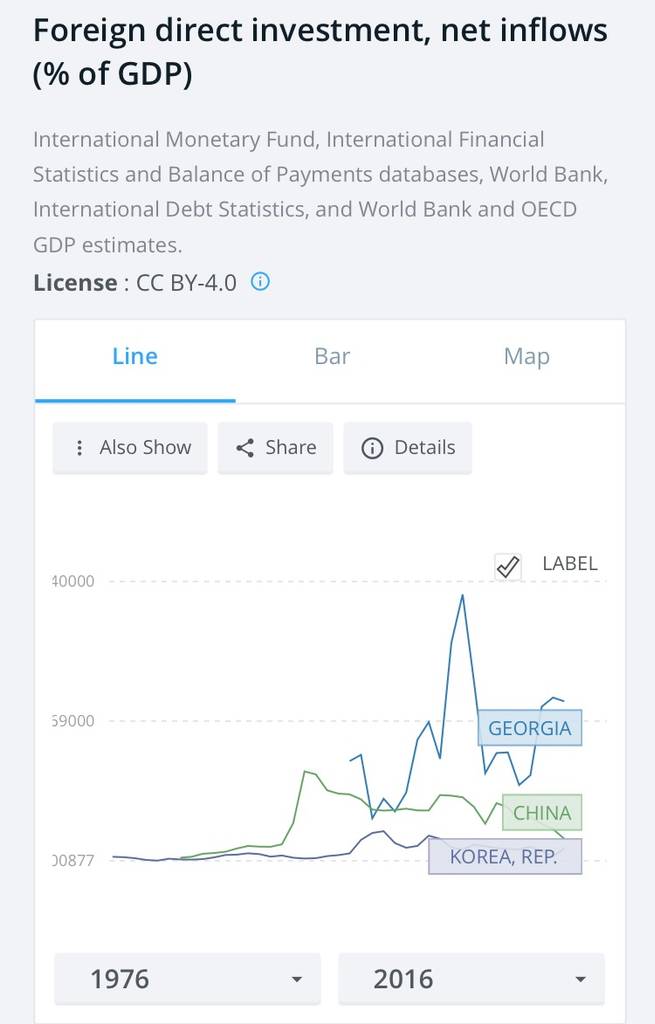Click the license info icon

[260, 282]
